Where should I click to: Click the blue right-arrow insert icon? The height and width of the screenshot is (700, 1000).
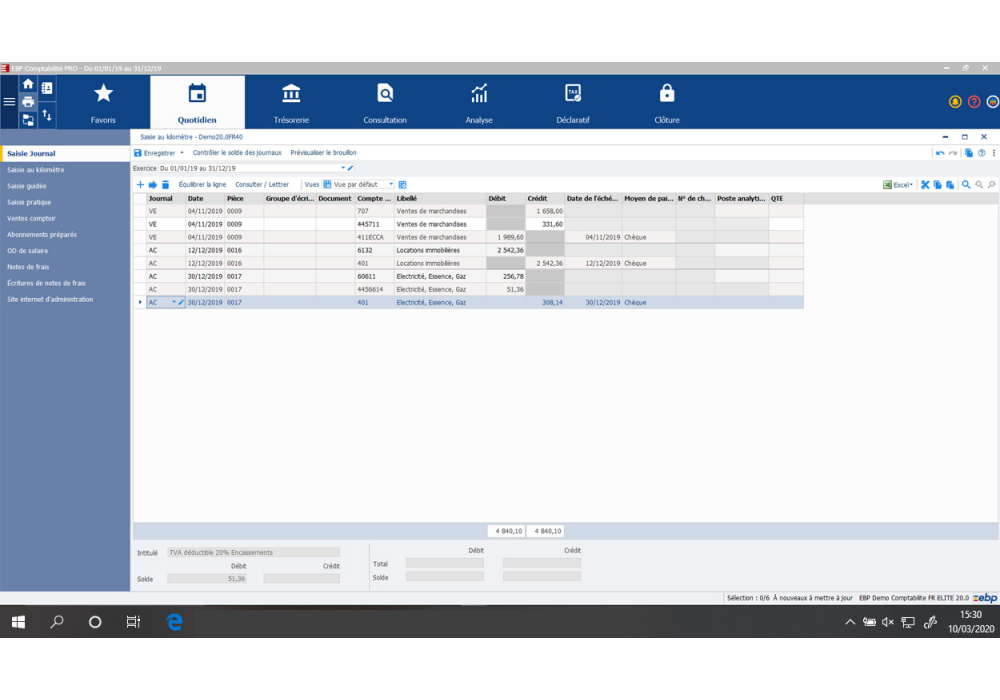(152, 185)
